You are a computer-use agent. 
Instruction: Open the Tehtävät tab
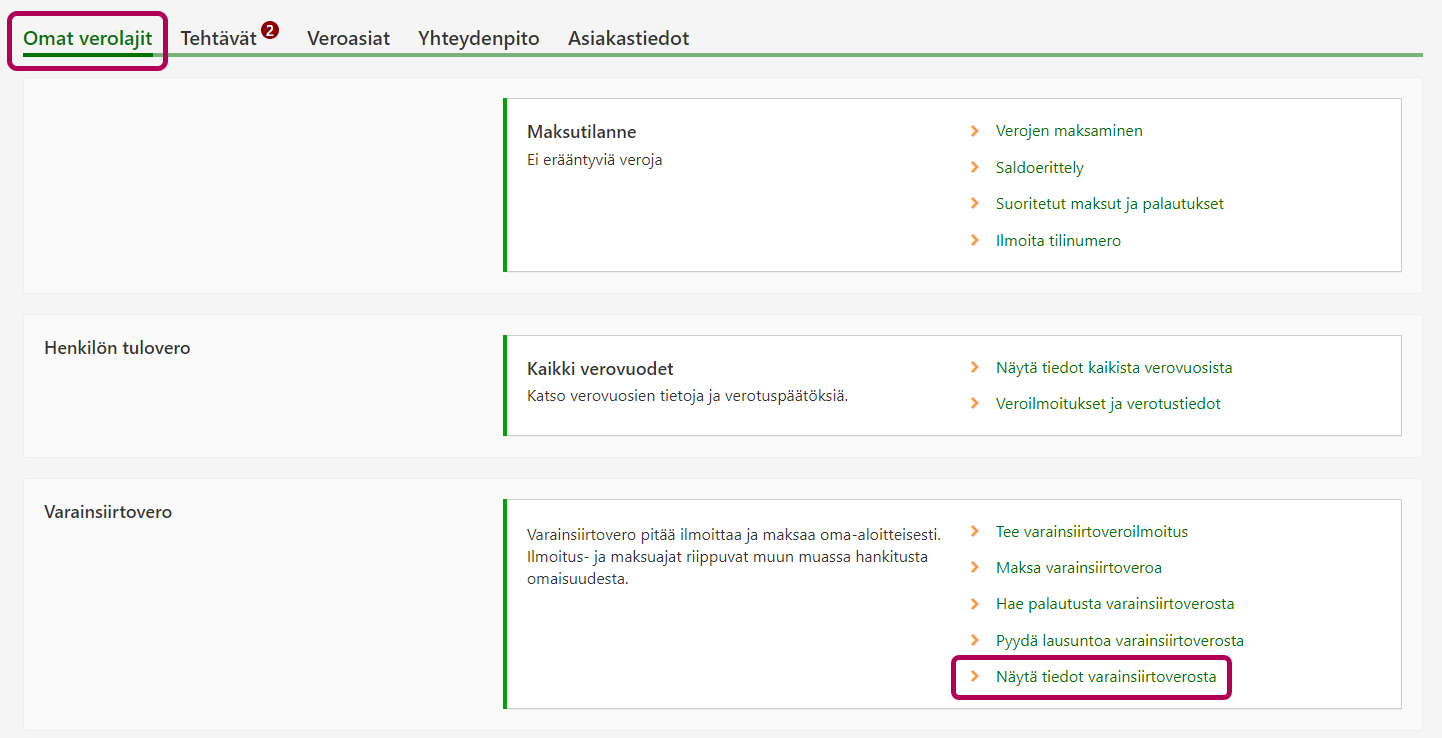click(218, 39)
